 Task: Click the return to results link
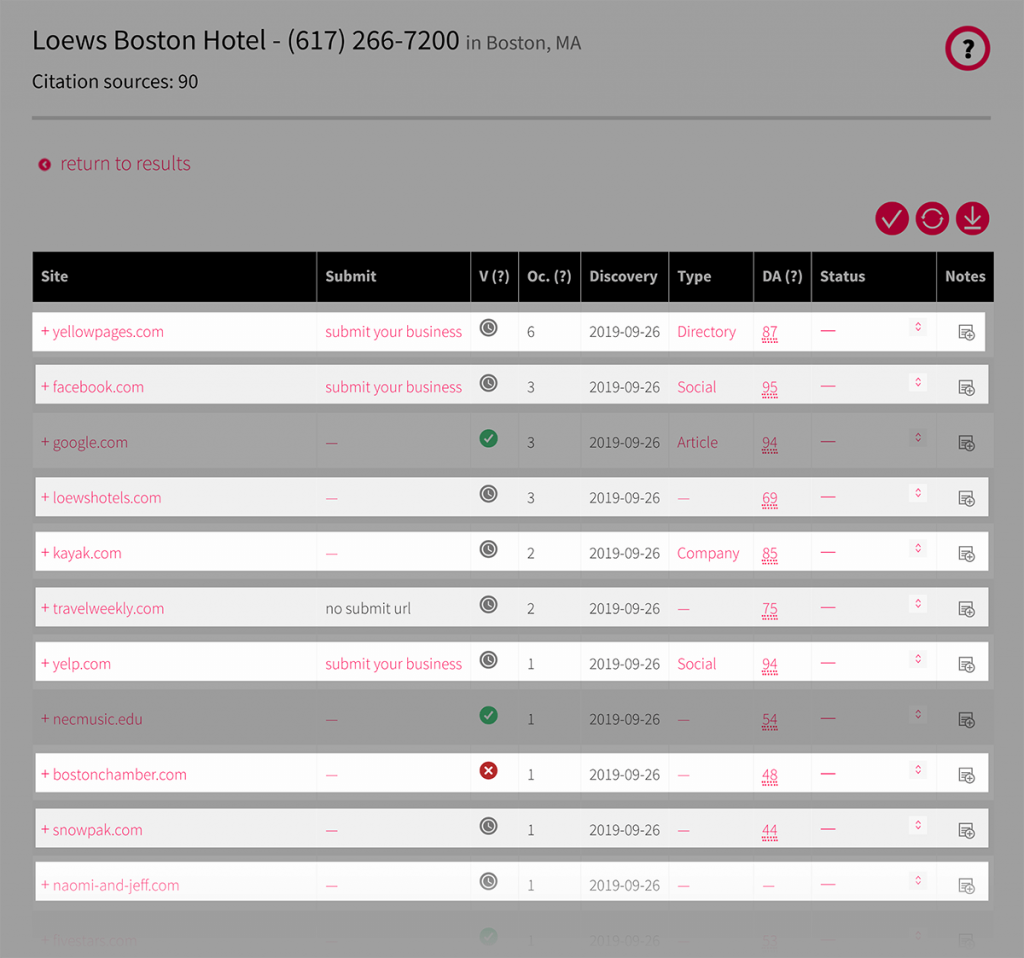tap(125, 164)
